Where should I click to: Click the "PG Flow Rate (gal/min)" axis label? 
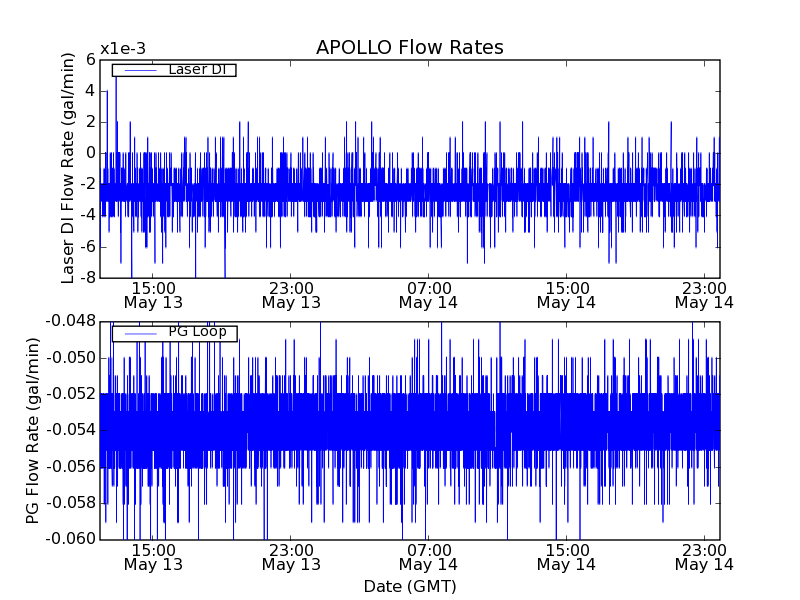coord(33,430)
